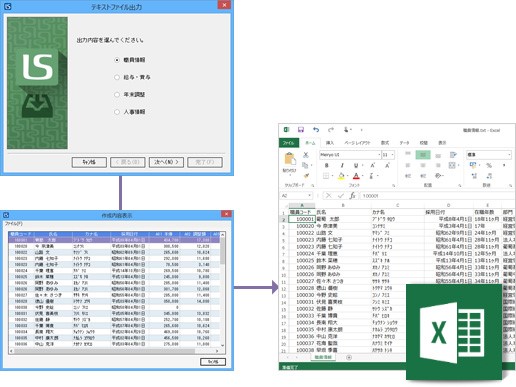Toggle Italic formatting in Excel ribbon
Viewport: 516px width, 387px height.
point(342,165)
